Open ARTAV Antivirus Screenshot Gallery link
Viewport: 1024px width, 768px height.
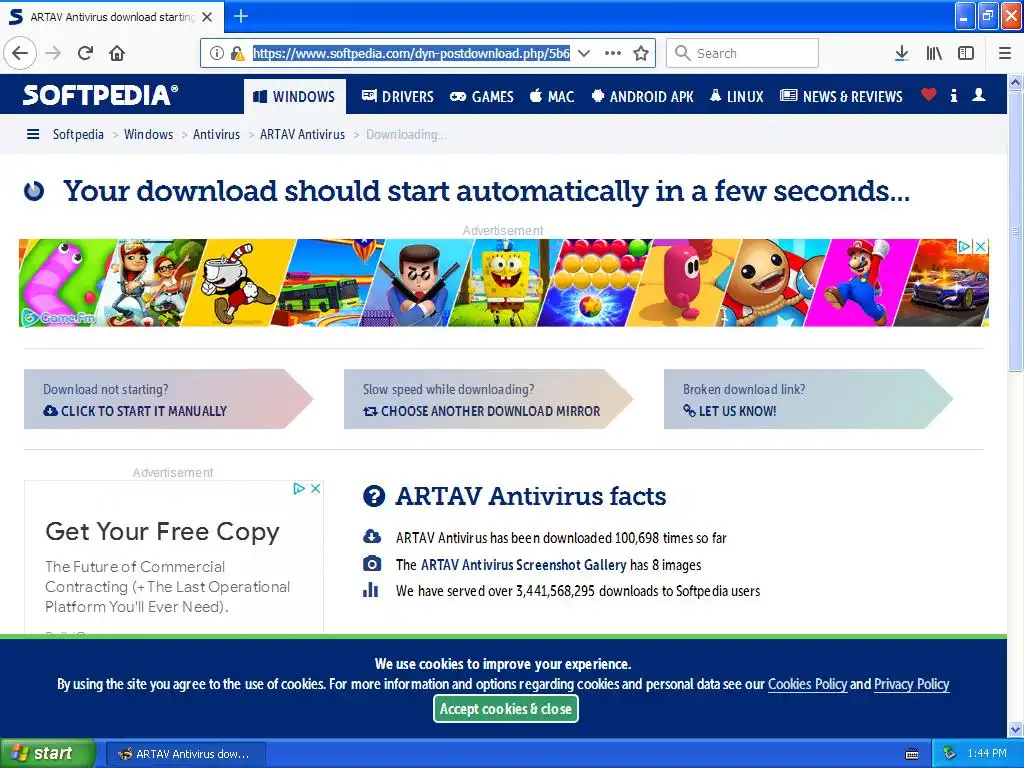523,565
